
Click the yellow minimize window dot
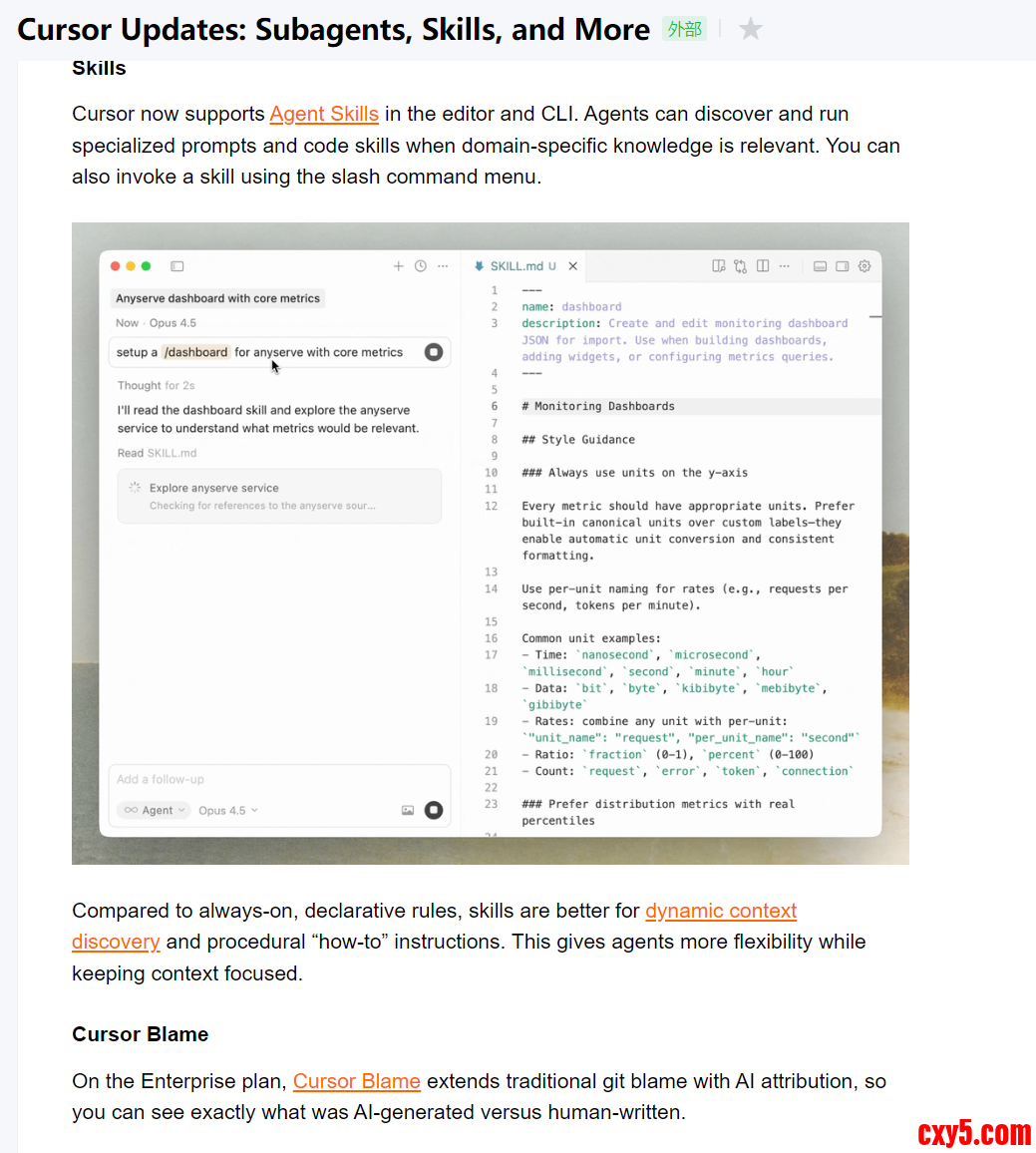point(131,266)
